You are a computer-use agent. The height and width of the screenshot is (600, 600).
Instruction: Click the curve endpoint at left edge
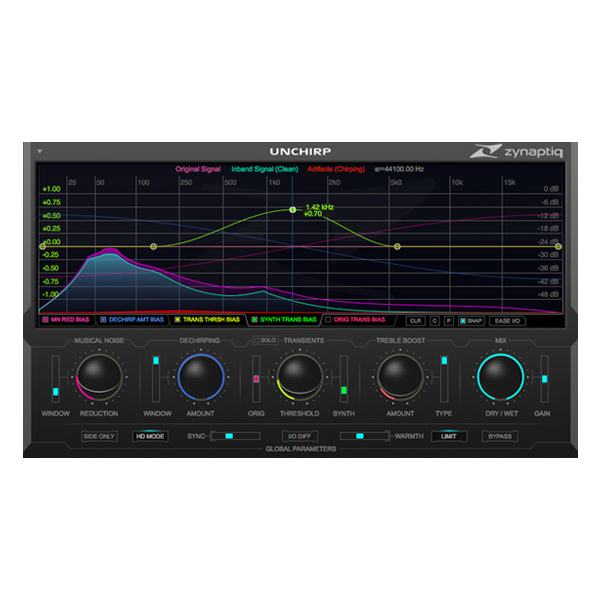(43, 246)
